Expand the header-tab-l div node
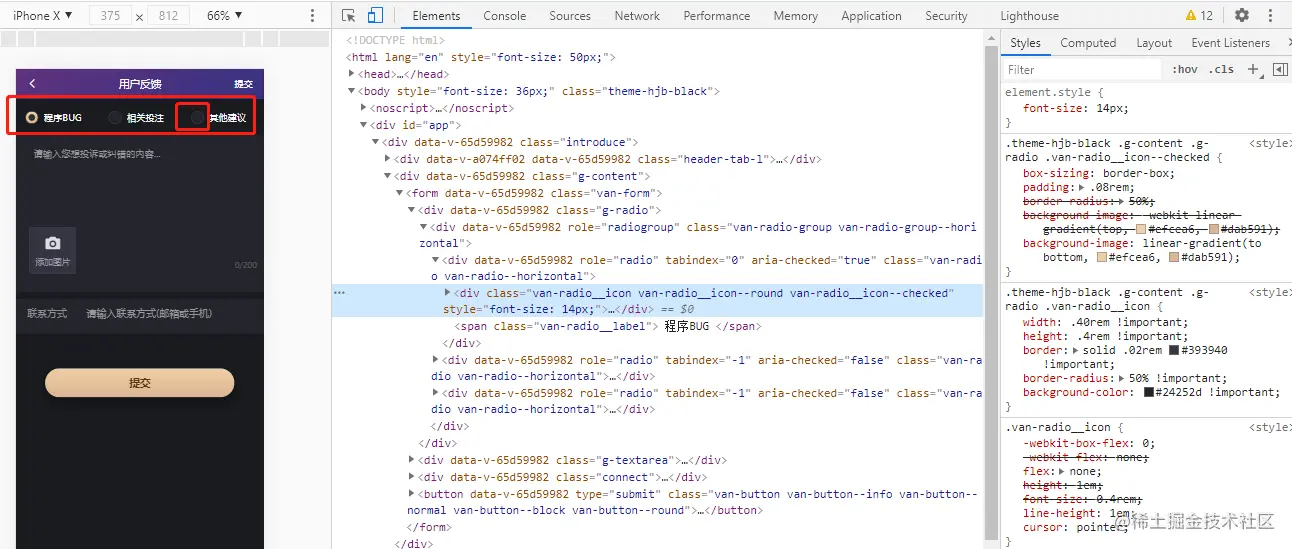Image resolution: width=1292 pixels, height=549 pixels. coord(388,159)
